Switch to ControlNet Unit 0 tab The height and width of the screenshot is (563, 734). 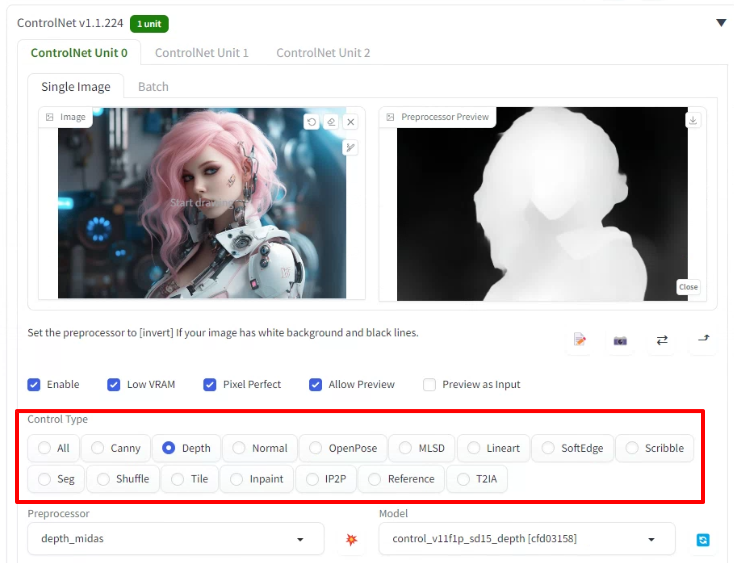(x=79, y=53)
